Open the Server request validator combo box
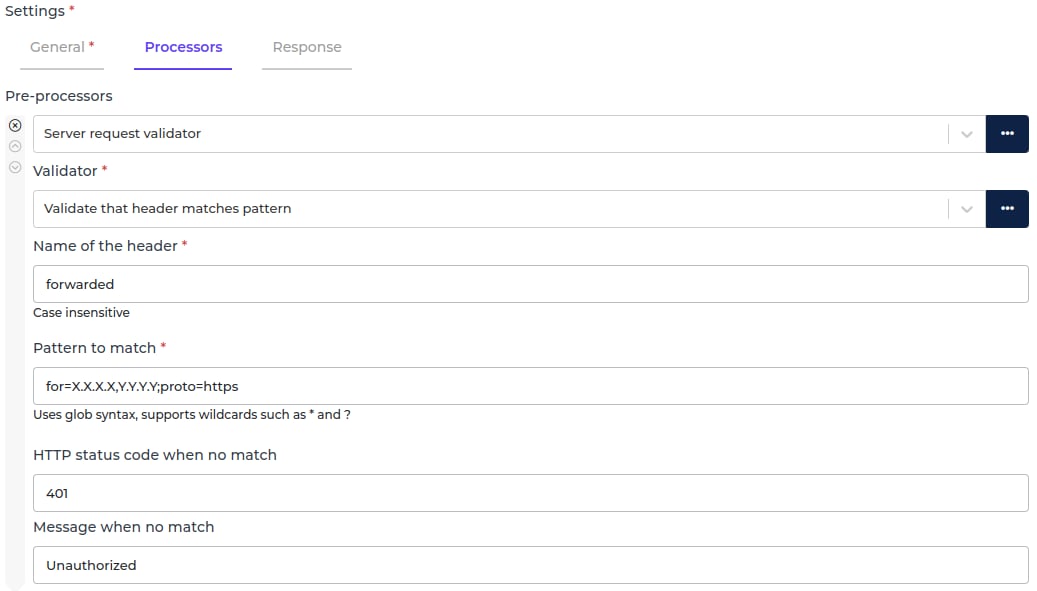This screenshot has width=1037, height=591. coord(509,134)
